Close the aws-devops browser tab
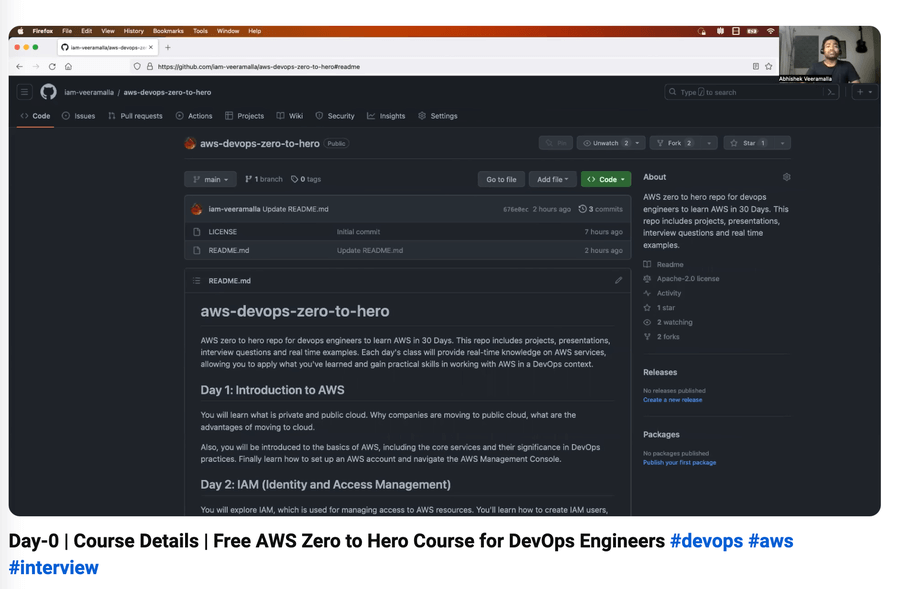 (151, 48)
